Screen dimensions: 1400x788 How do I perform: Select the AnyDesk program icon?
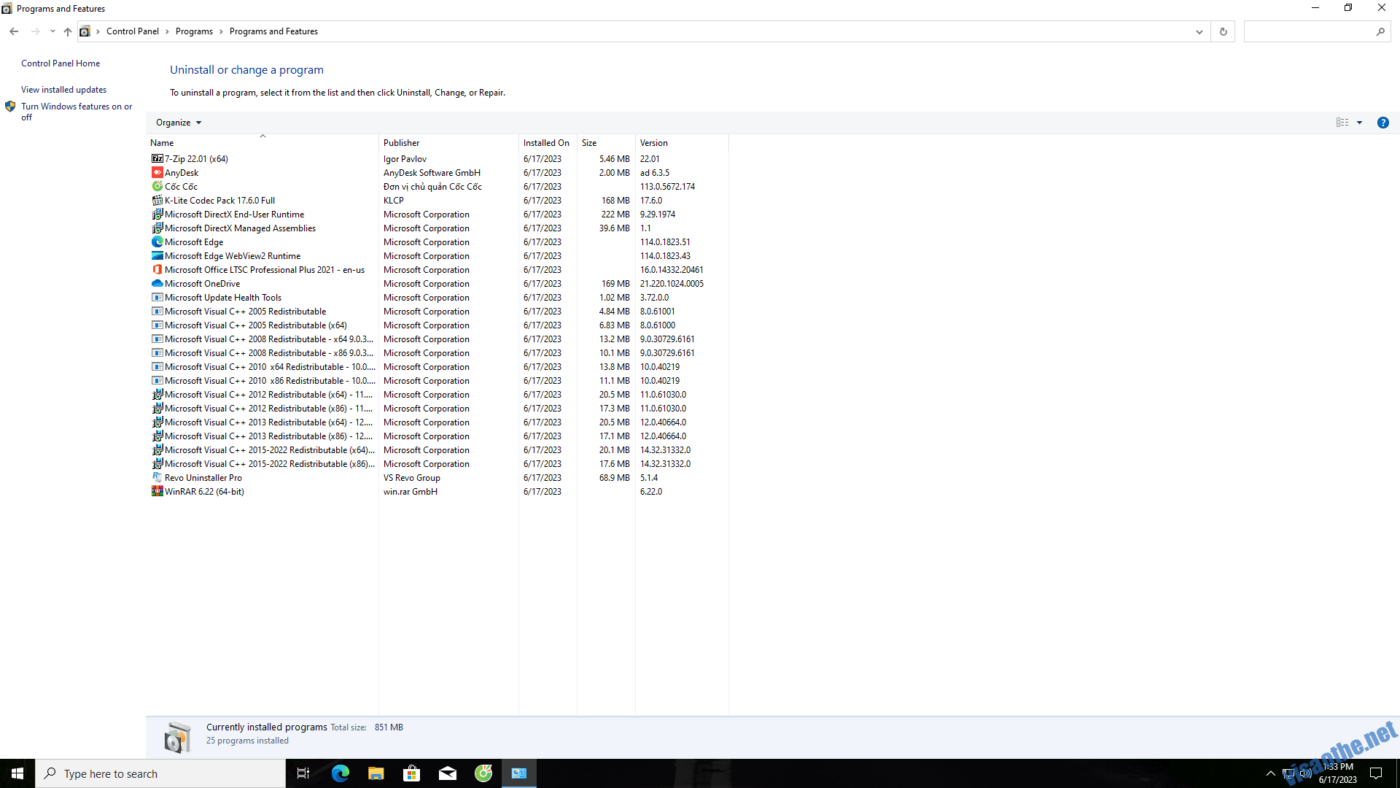(157, 172)
